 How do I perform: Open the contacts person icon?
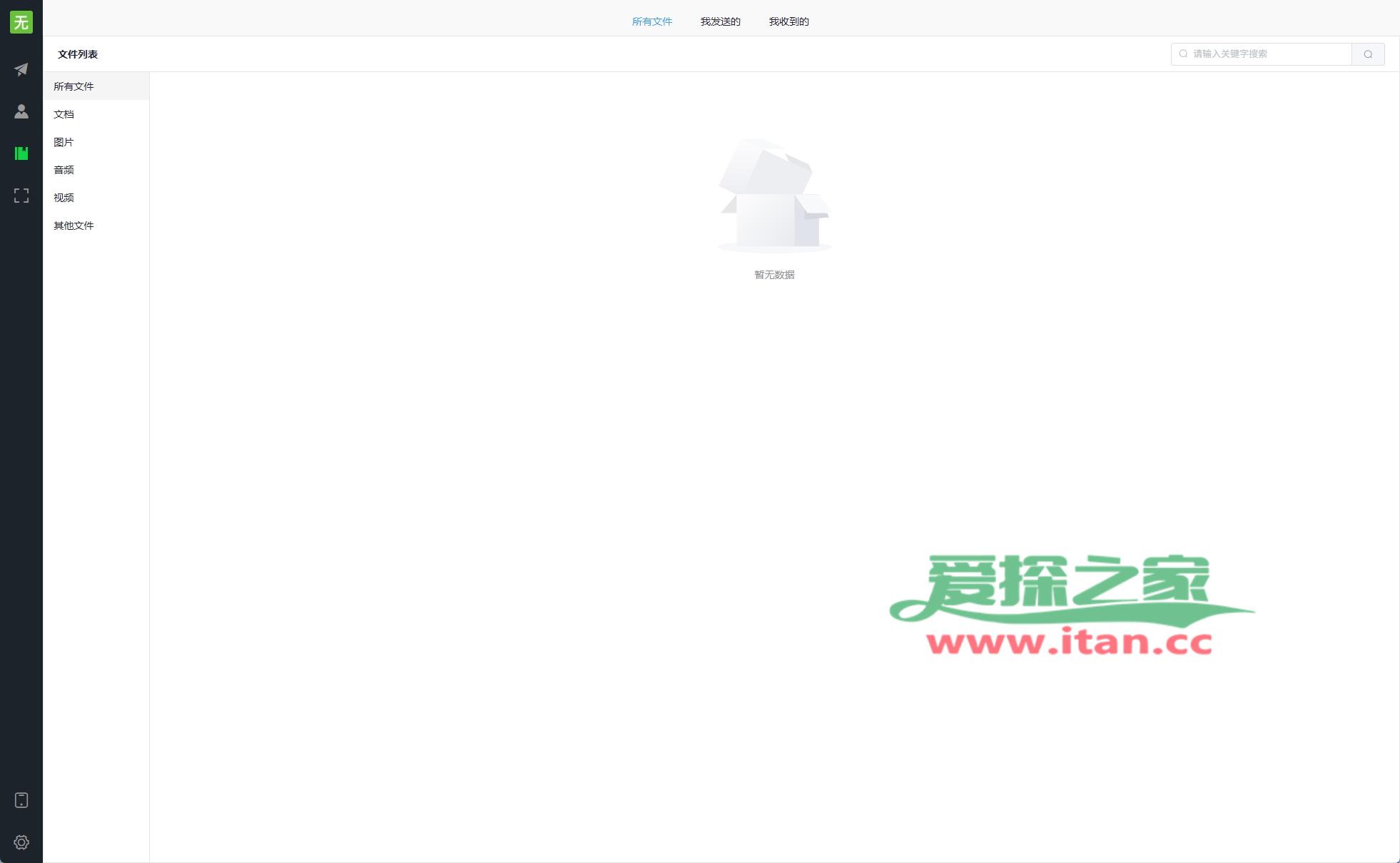(21, 111)
